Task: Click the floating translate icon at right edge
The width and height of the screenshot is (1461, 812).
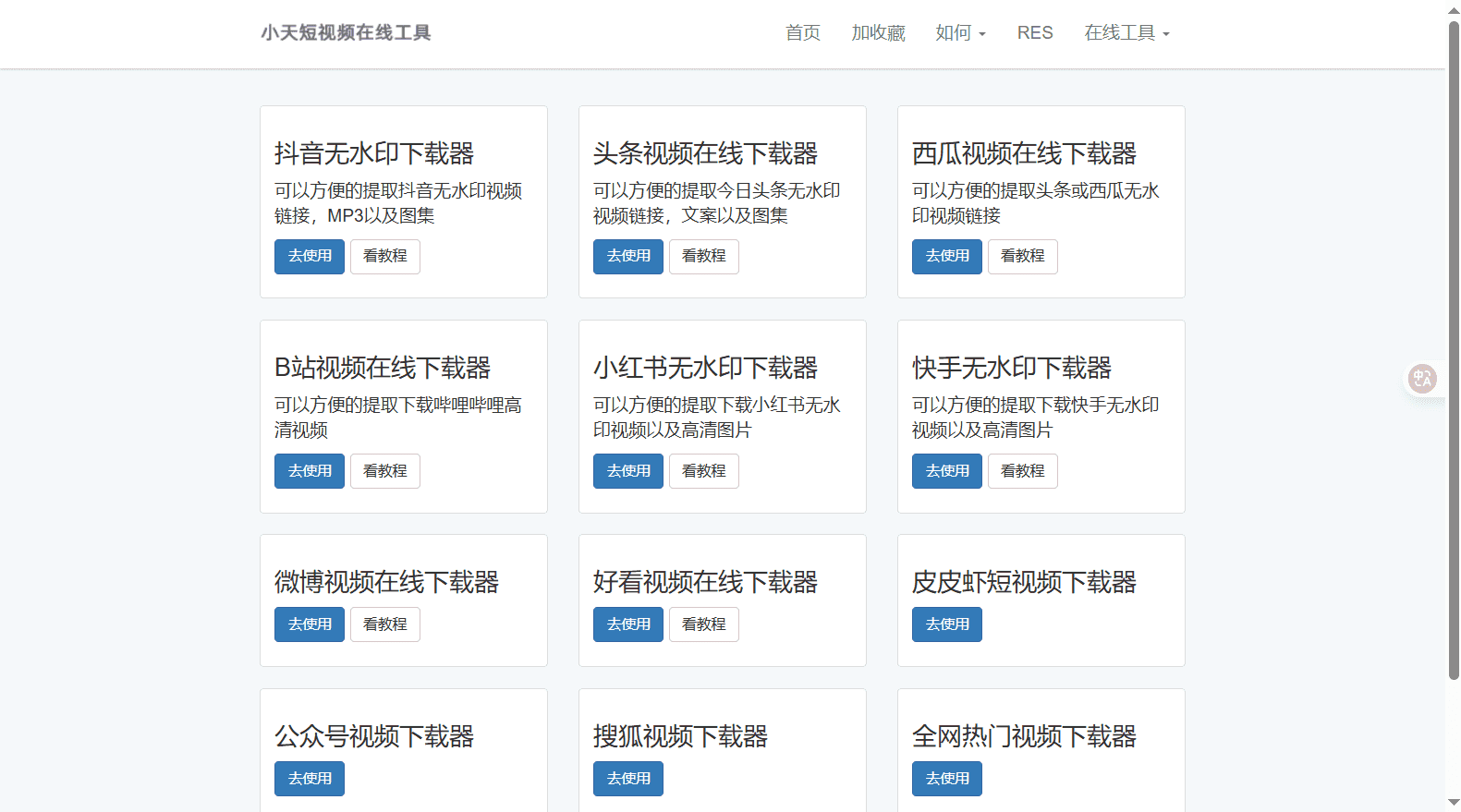Action: pos(1422,379)
